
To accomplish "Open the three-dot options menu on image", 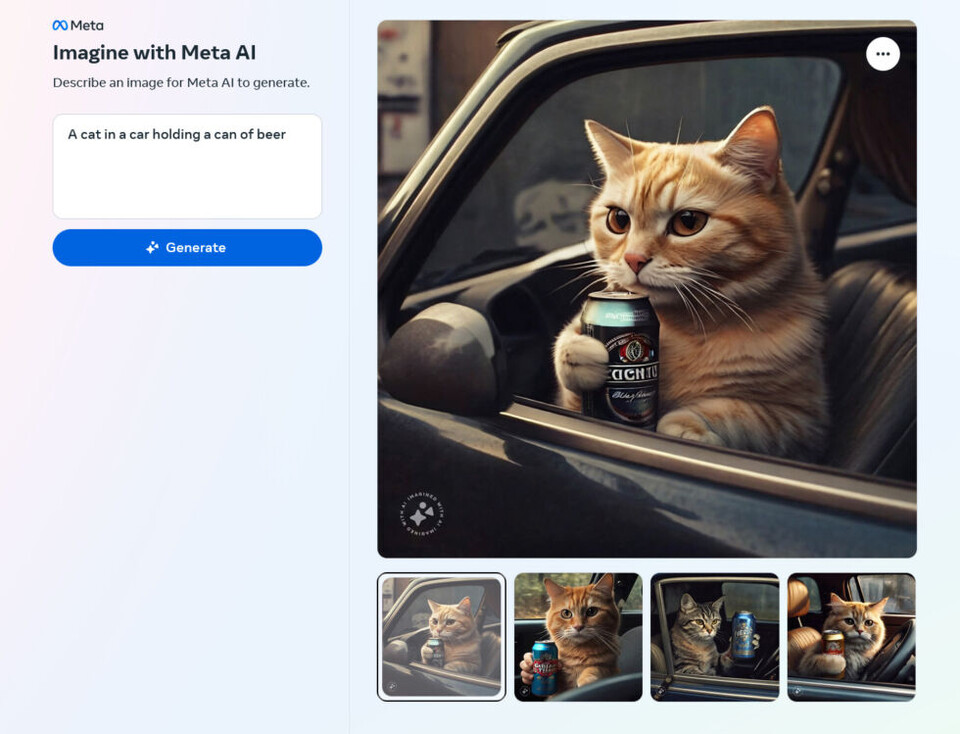I will coord(882,54).
